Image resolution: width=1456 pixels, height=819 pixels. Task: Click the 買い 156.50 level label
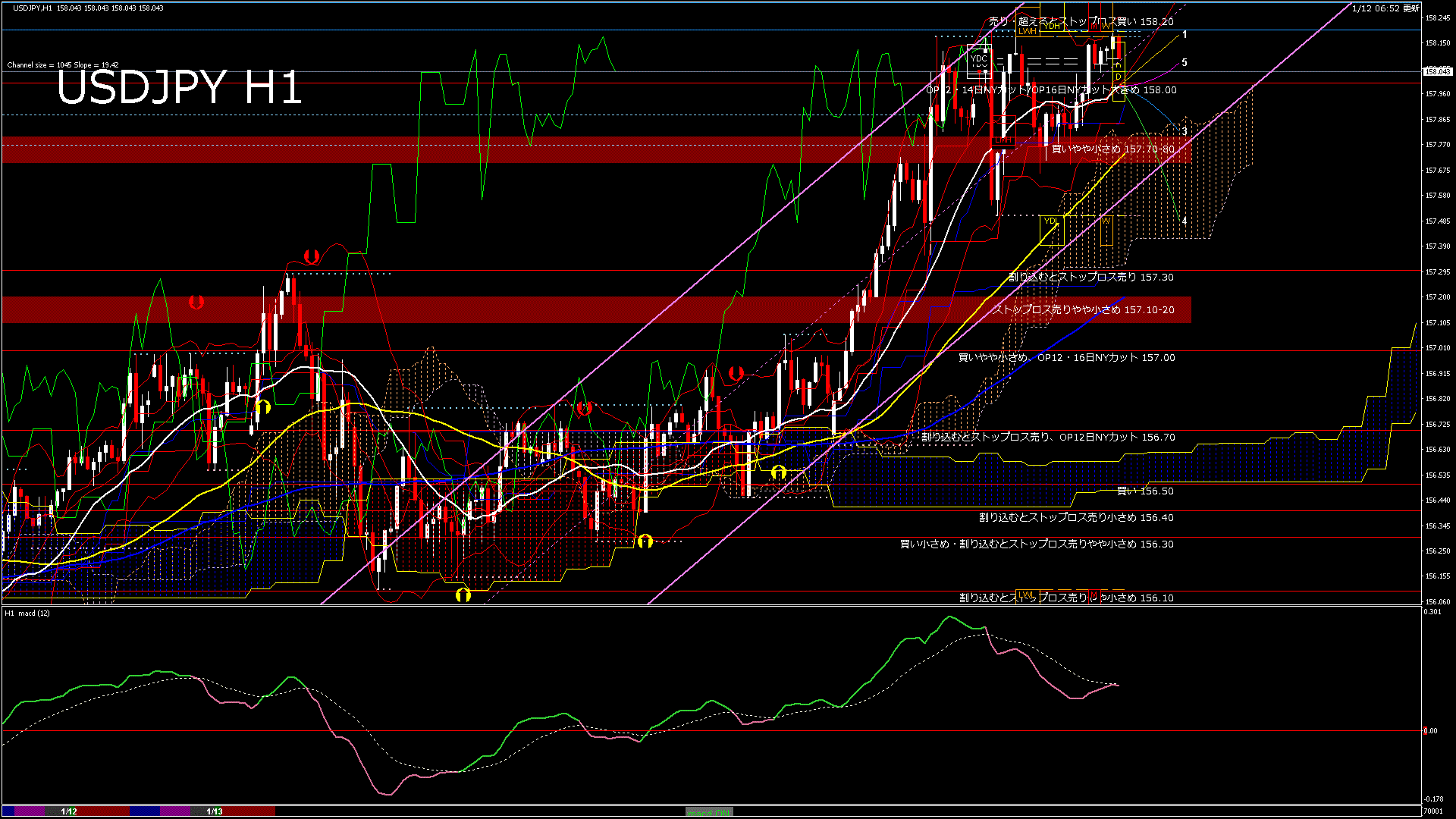click(1145, 491)
